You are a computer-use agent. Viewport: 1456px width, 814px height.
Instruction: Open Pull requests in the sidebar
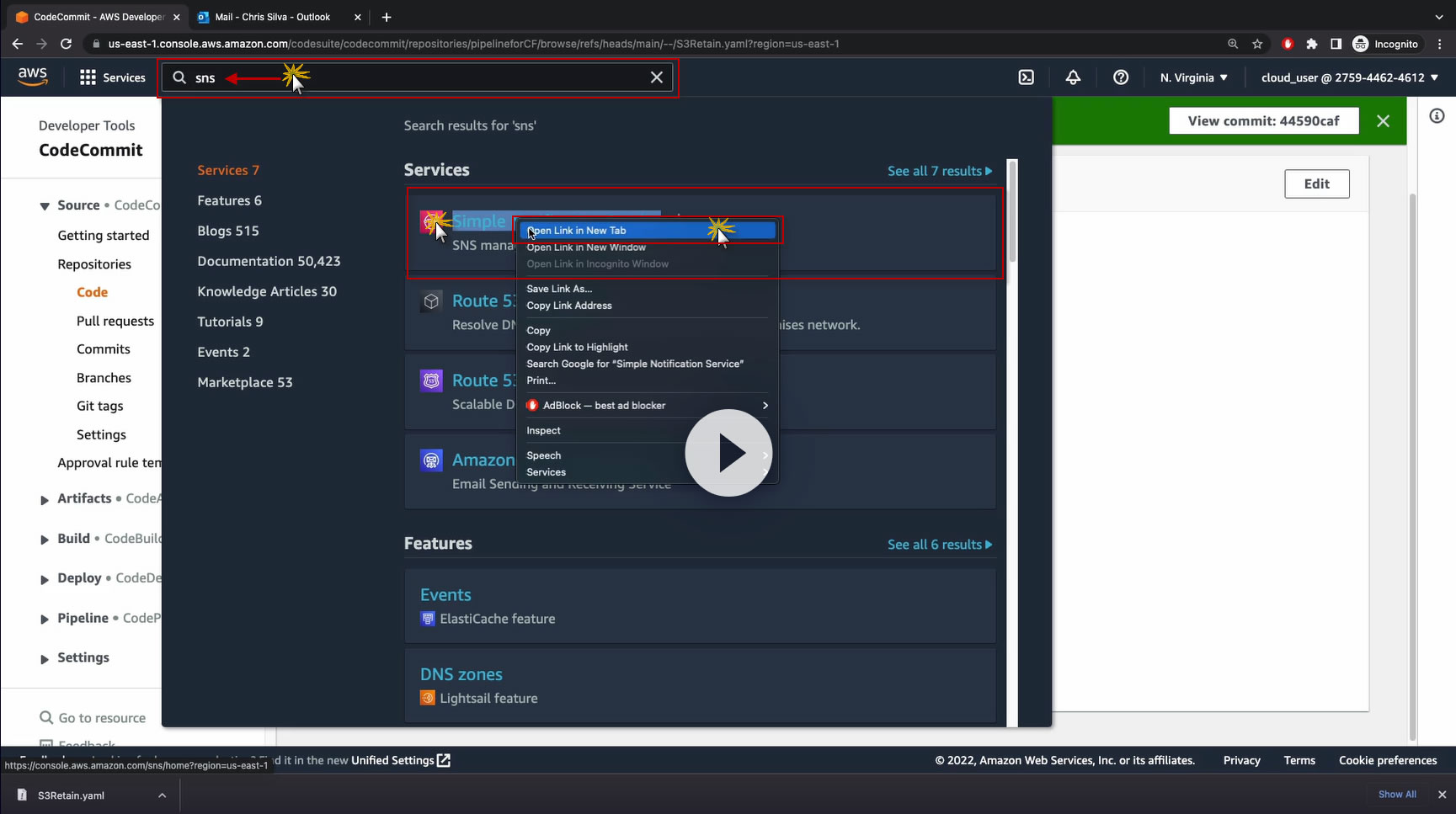pos(115,321)
